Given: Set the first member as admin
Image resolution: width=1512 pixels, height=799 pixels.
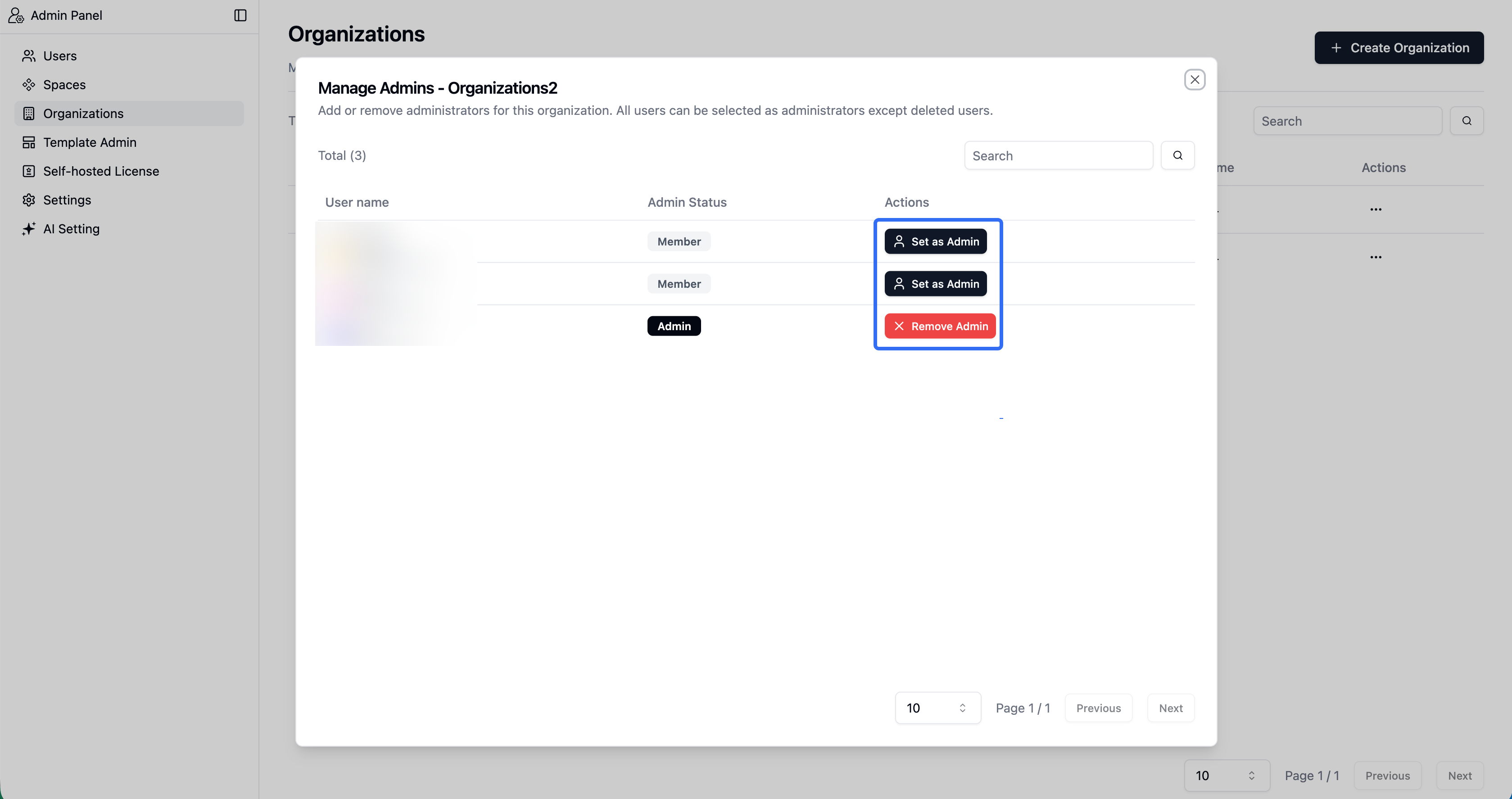Looking at the screenshot, I should (935, 242).
